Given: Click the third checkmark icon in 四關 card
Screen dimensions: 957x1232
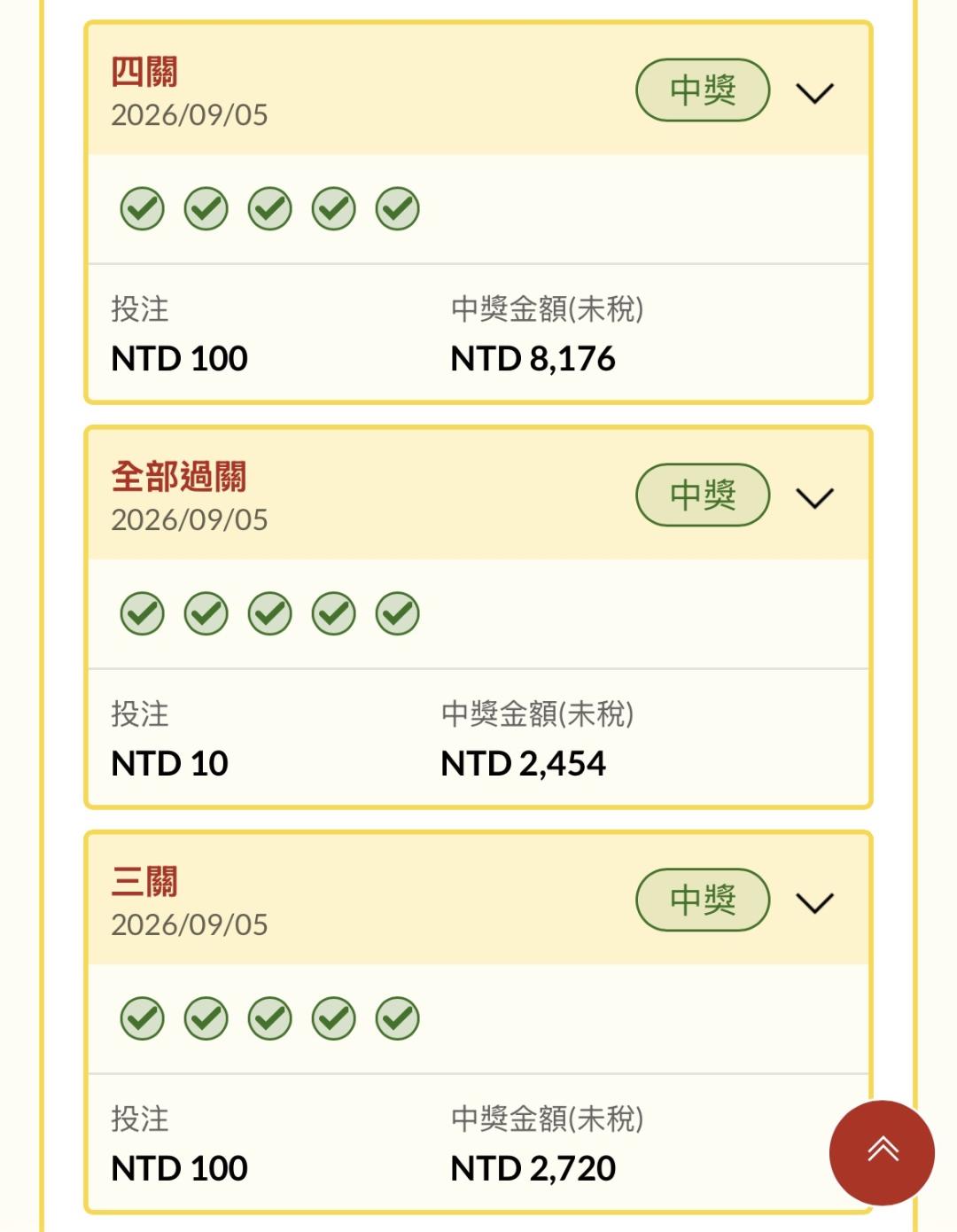Looking at the screenshot, I should [x=270, y=209].
